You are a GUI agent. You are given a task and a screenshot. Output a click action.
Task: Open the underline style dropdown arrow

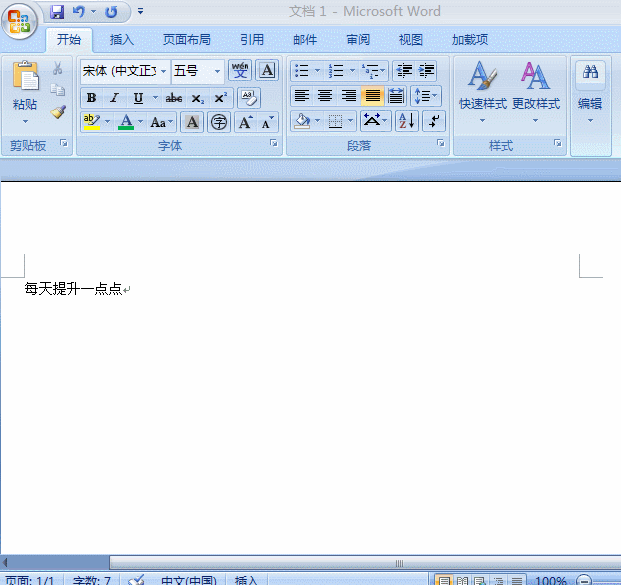pyautogui.click(x=155, y=97)
